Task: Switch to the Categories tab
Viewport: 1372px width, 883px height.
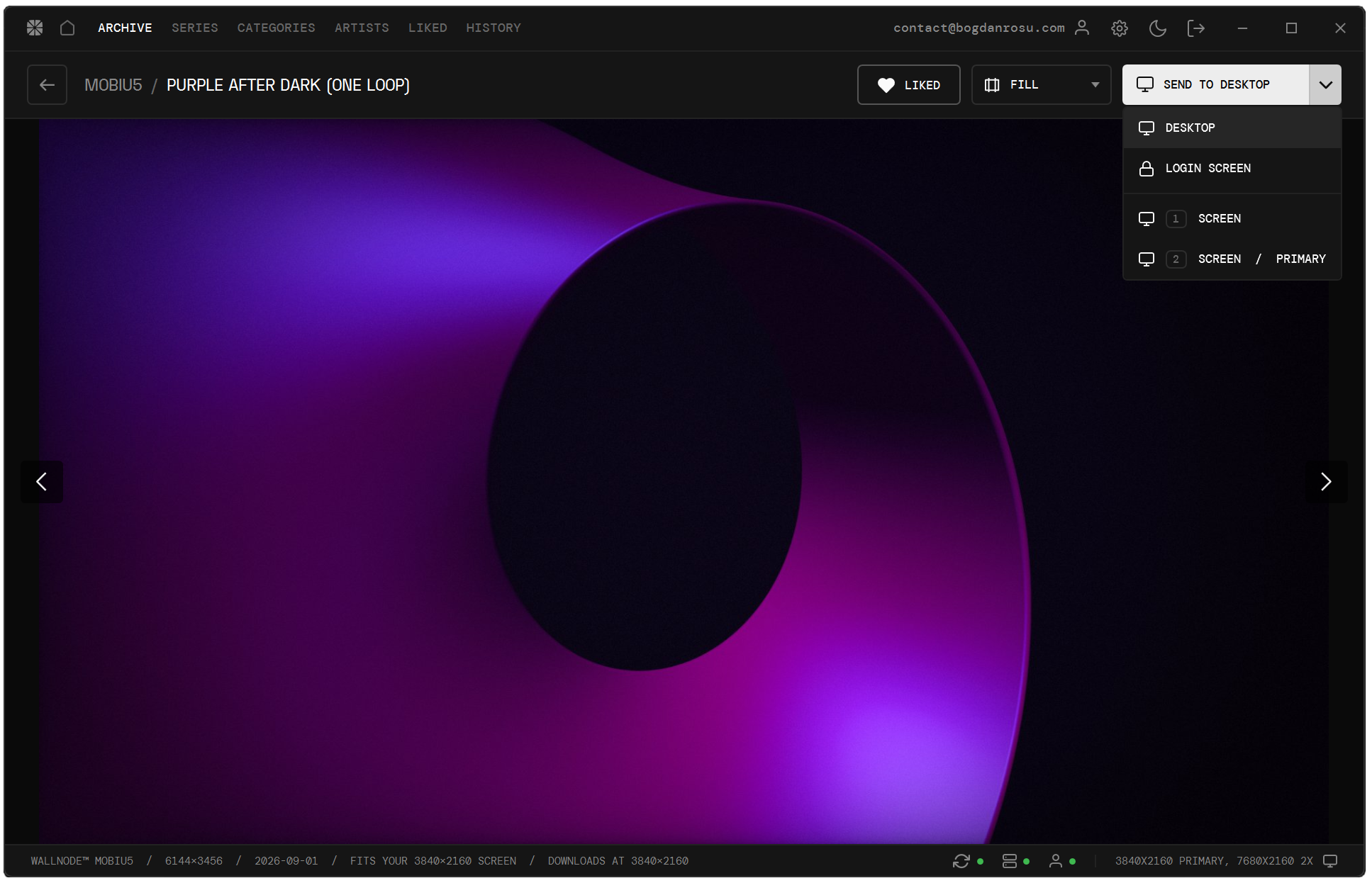Action: pyautogui.click(x=277, y=28)
